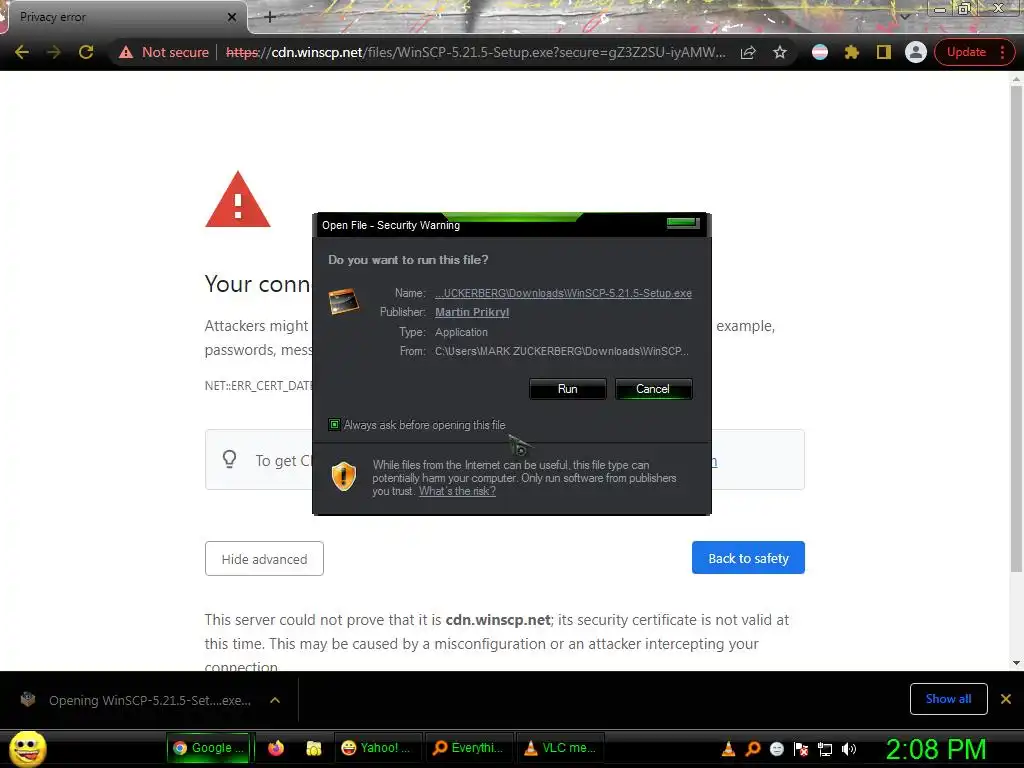Open the What's the risk? link
Image resolution: width=1024 pixels, height=768 pixels.
457,491
